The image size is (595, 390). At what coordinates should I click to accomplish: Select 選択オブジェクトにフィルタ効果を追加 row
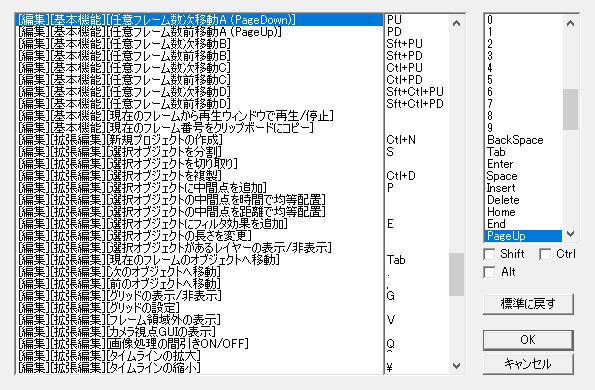pos(199,224)
